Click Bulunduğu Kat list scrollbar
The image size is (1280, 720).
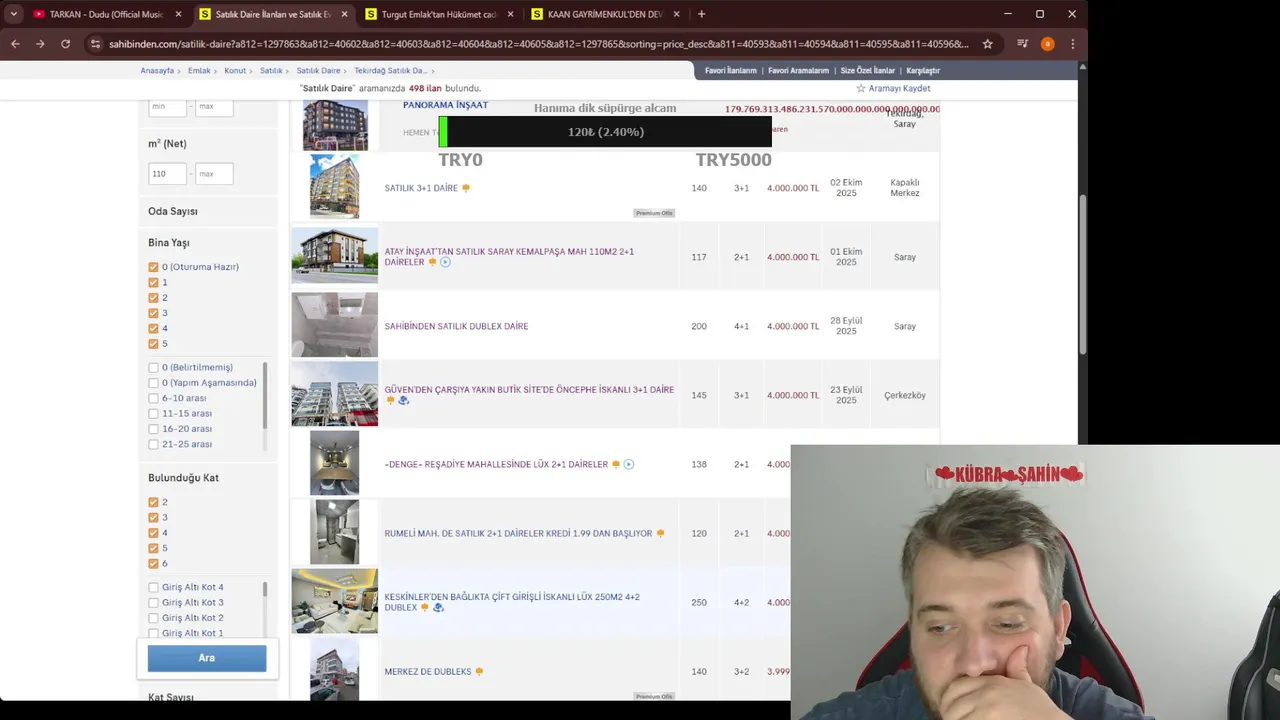pyautogui.click(x=265, y=589)
